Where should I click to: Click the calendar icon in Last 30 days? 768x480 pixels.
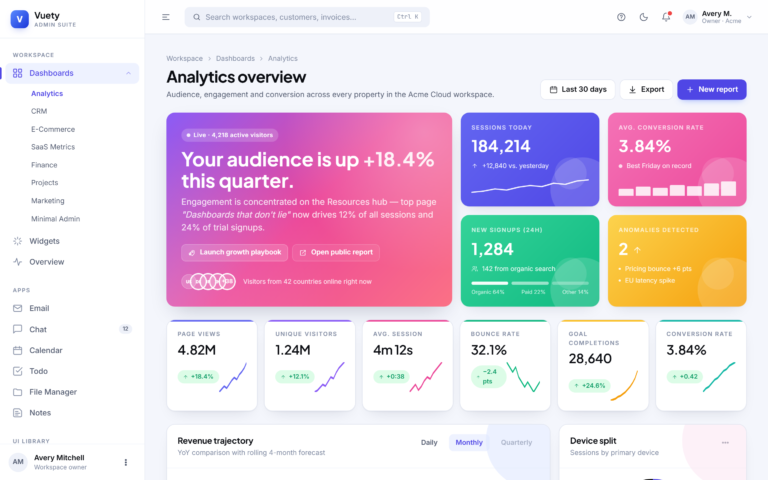click(553, 90)
